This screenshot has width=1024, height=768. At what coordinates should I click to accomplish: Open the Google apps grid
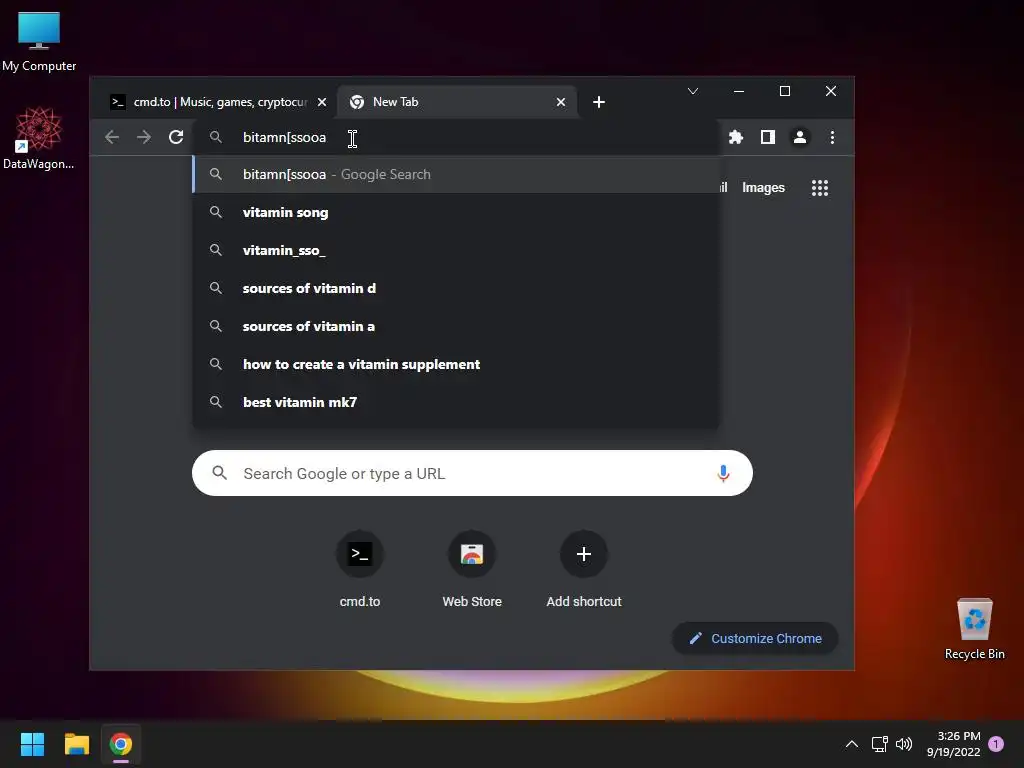pos(820,188)
